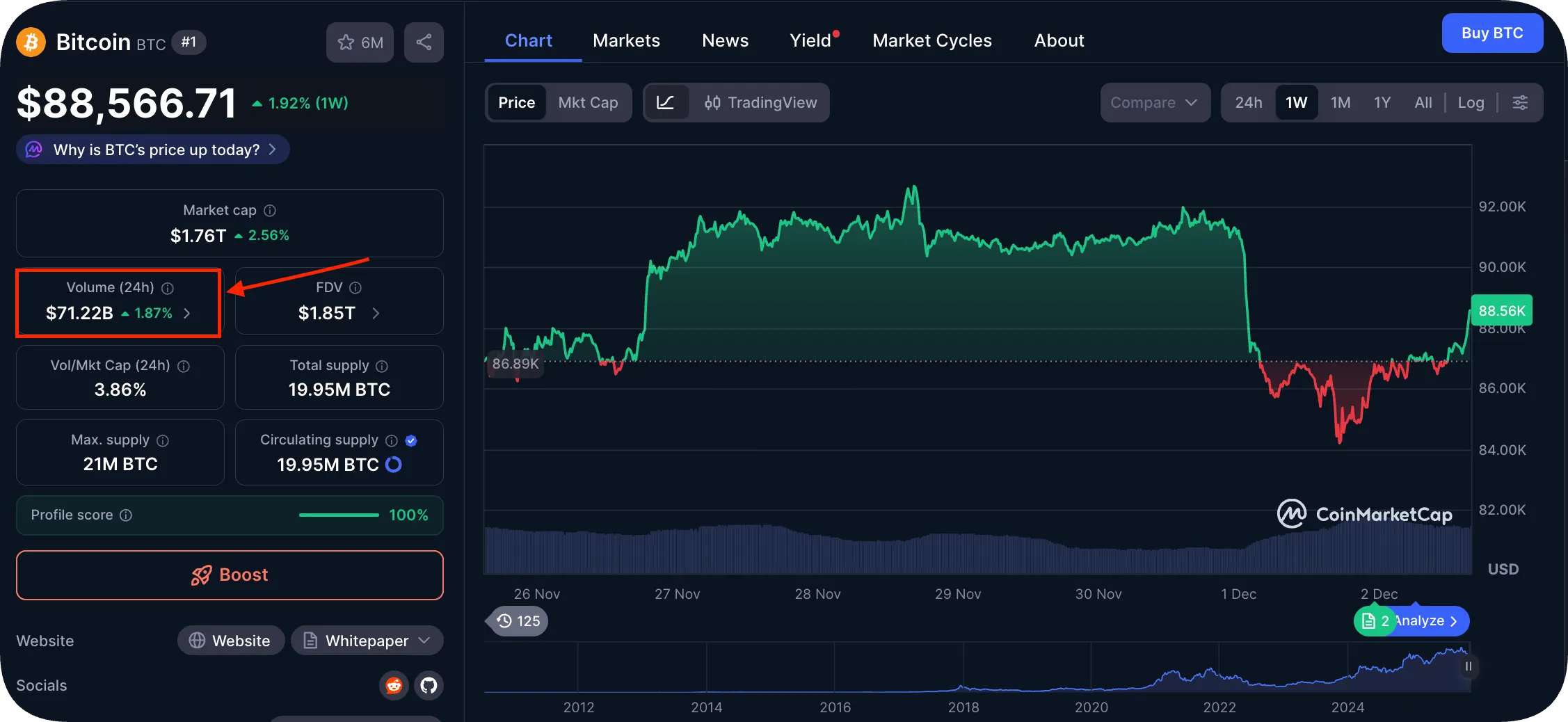Click the Boost button
This screenshot has height=722, width=1568.
point(230,575)
